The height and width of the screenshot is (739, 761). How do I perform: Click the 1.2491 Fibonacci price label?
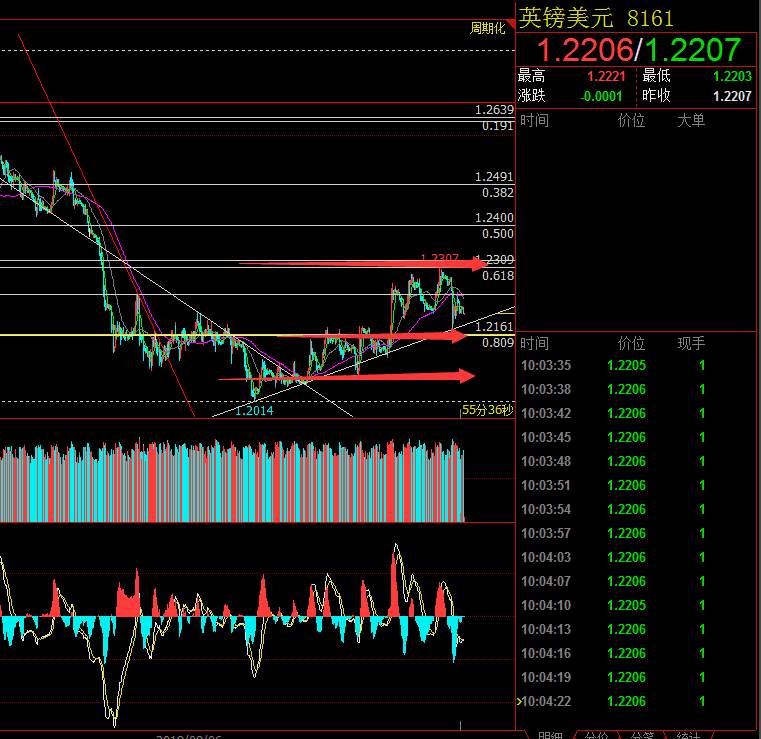point(494,177)
